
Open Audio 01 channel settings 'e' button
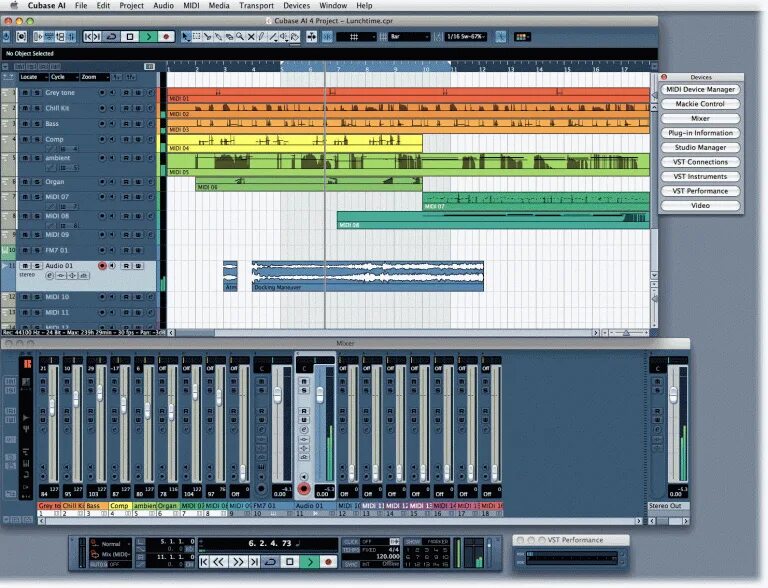49,276
